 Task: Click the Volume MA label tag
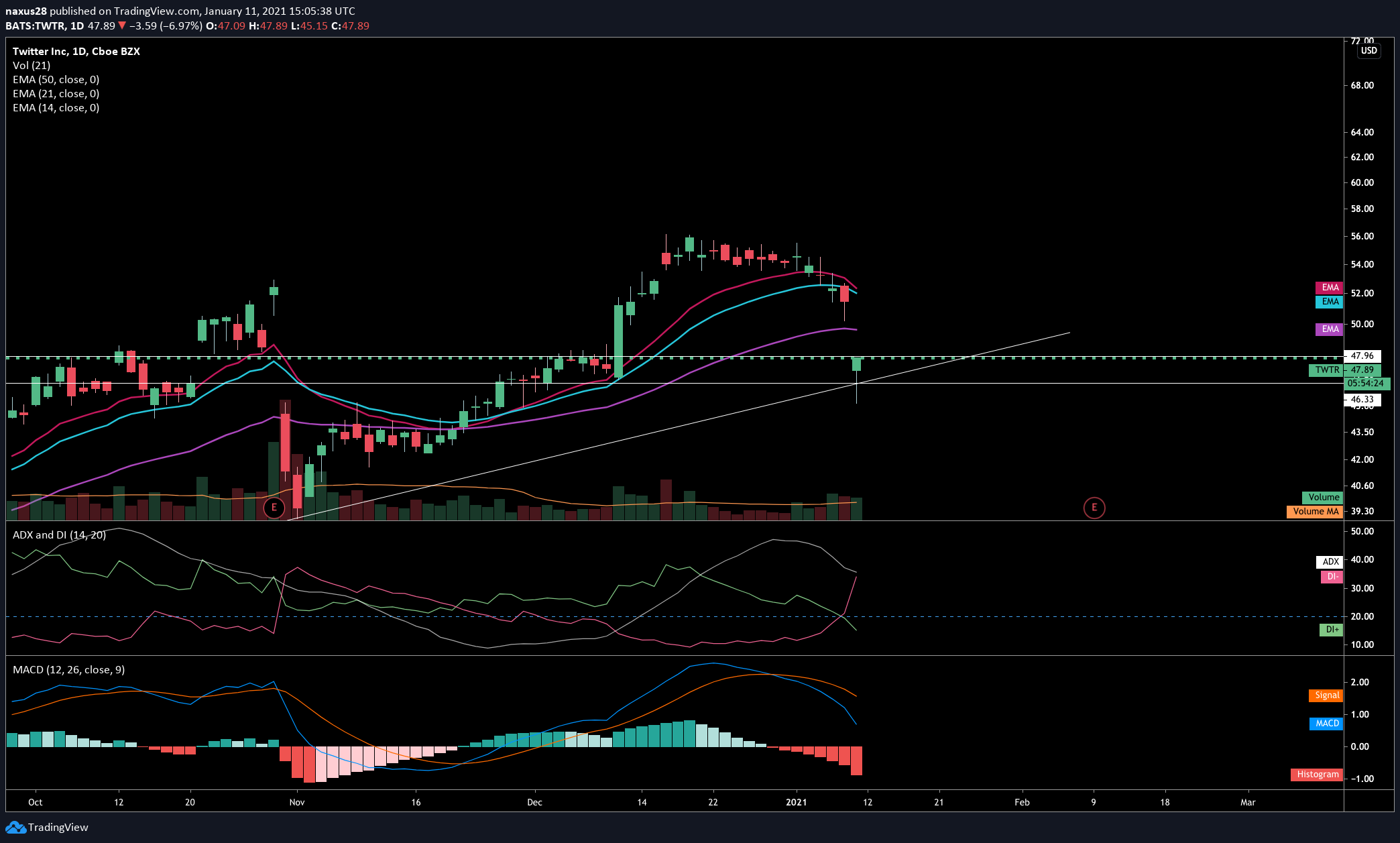[1315, 512]
